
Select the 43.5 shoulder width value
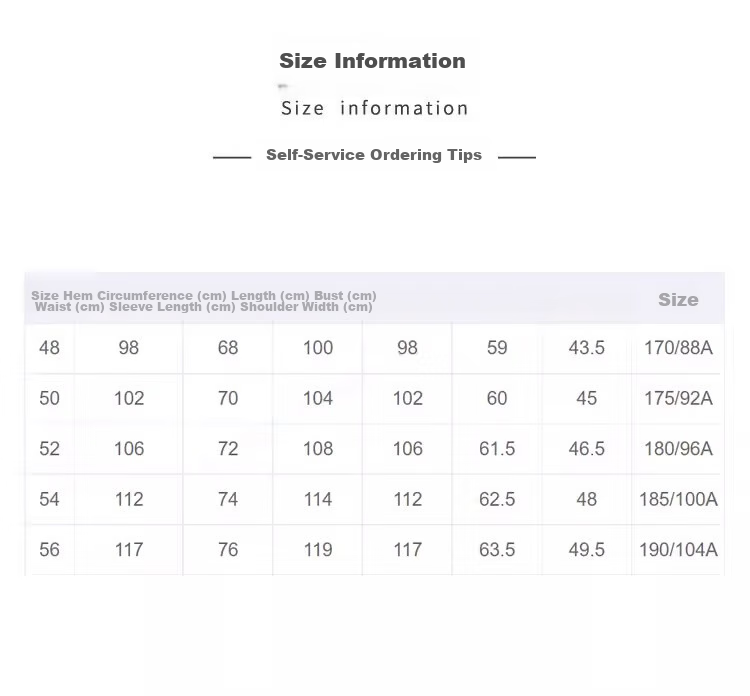point(586,348)
